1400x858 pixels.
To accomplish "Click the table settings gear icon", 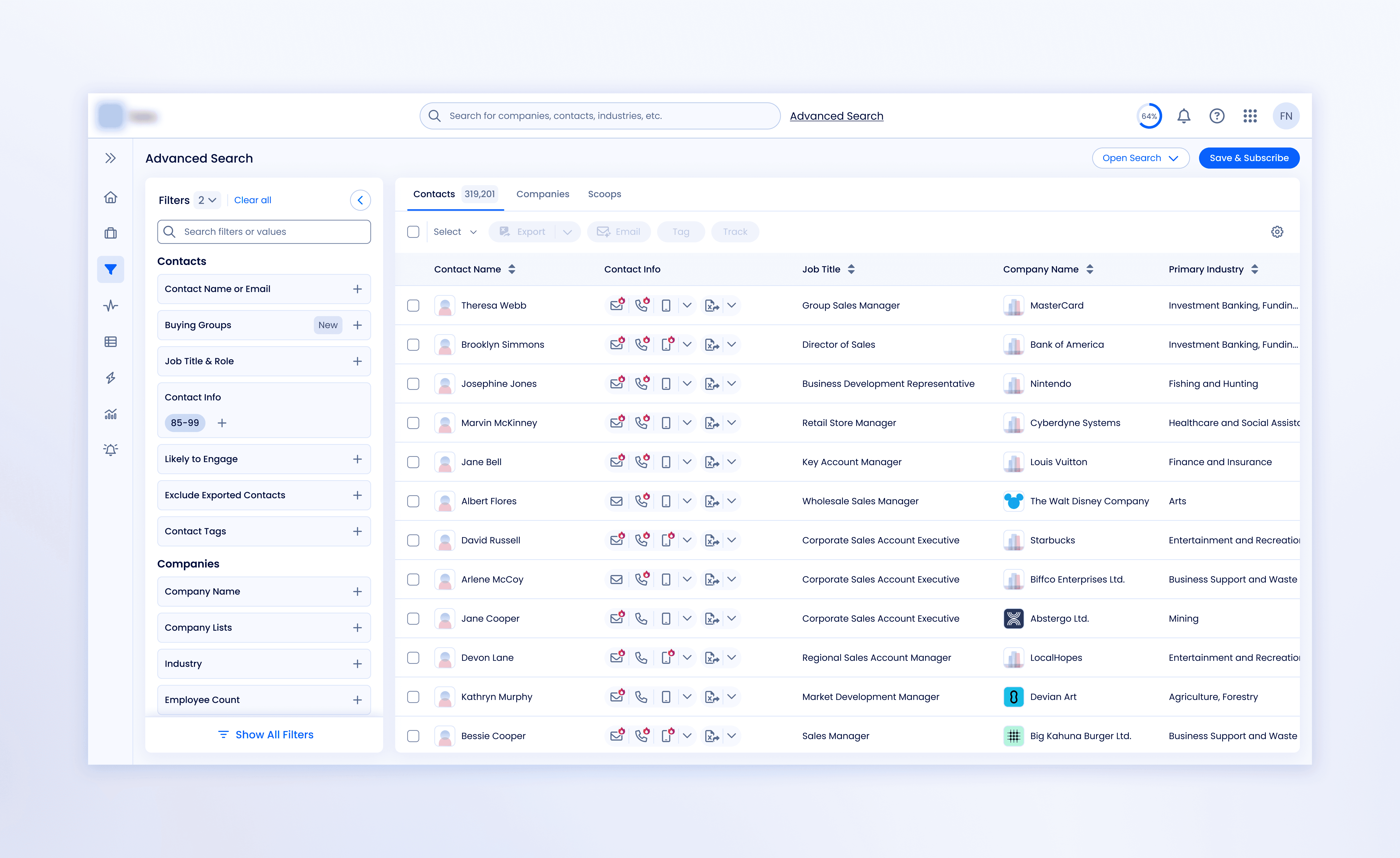I will click(1277, 232).
